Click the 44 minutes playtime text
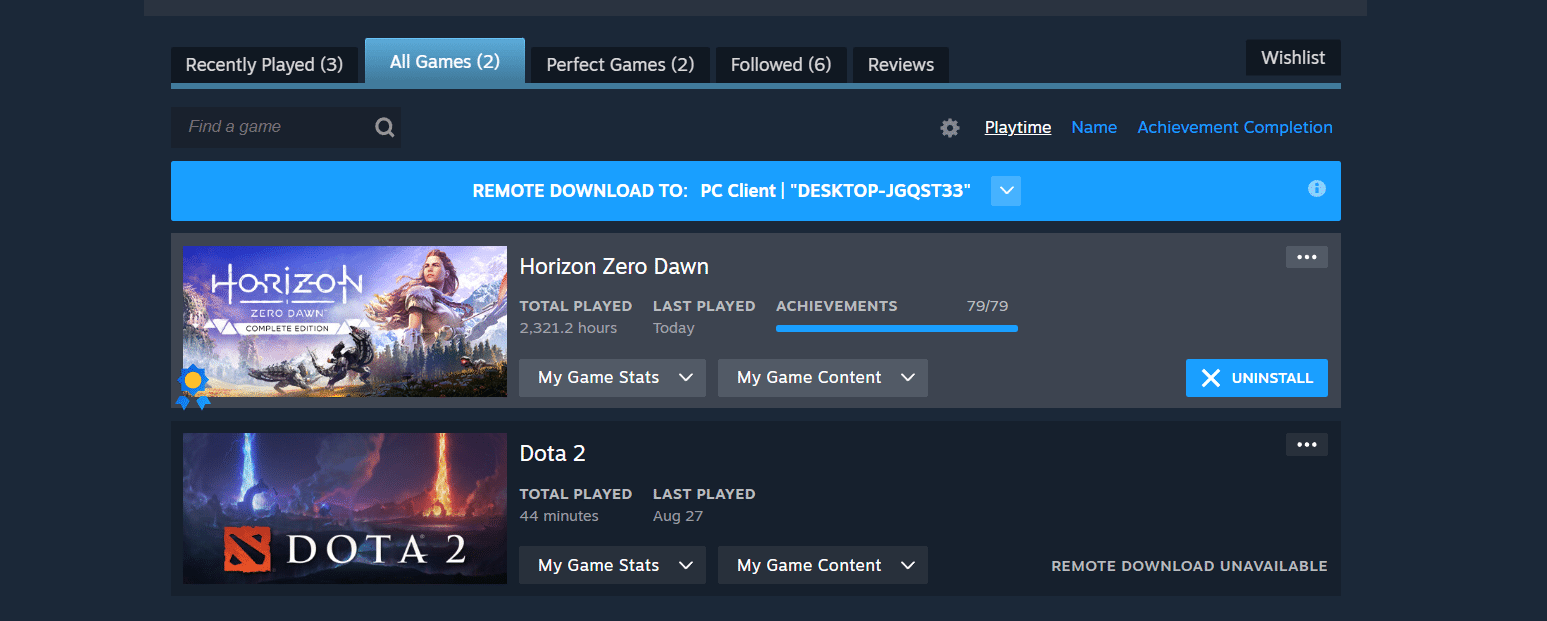The width and height of the screenshot is (1547, 621). [559, 516]
